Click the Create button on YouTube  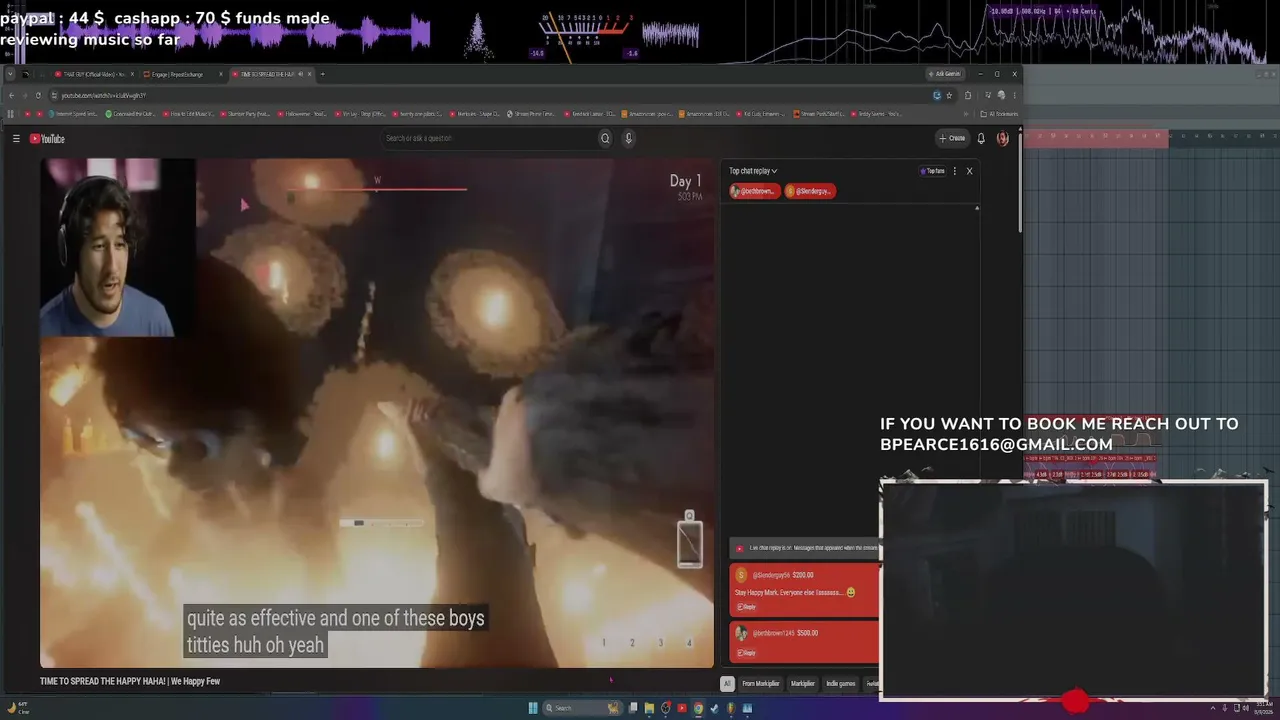pos(952,139)
